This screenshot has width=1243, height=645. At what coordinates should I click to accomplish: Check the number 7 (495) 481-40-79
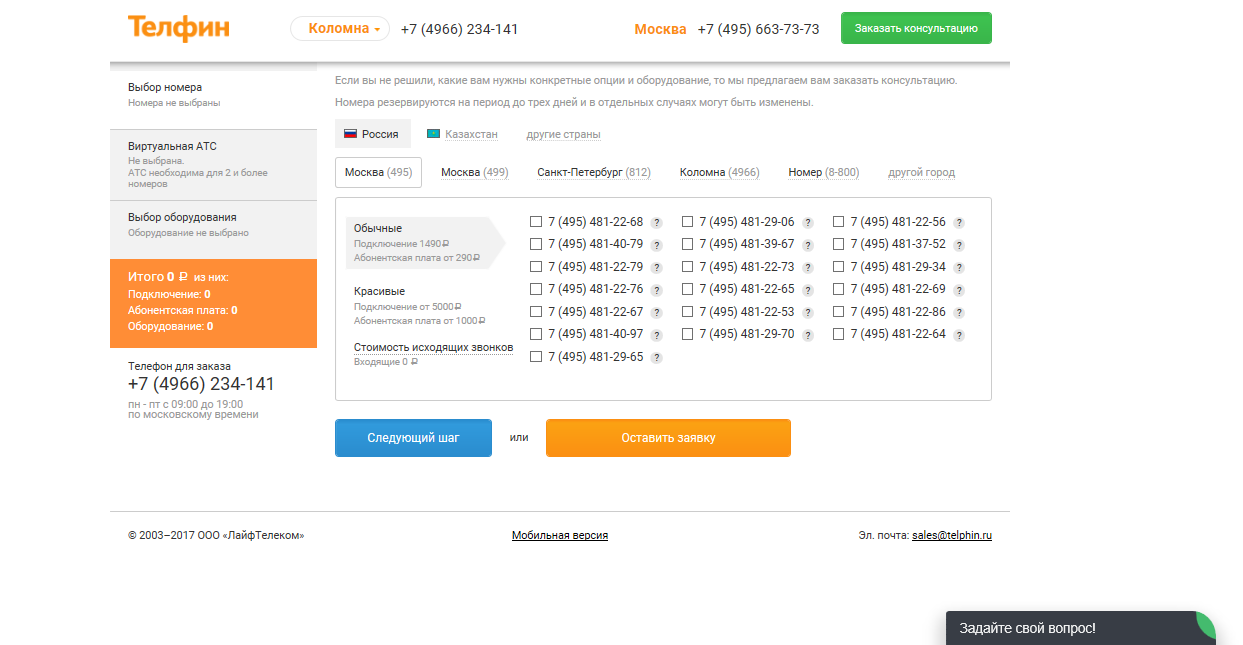coord(536,244)
